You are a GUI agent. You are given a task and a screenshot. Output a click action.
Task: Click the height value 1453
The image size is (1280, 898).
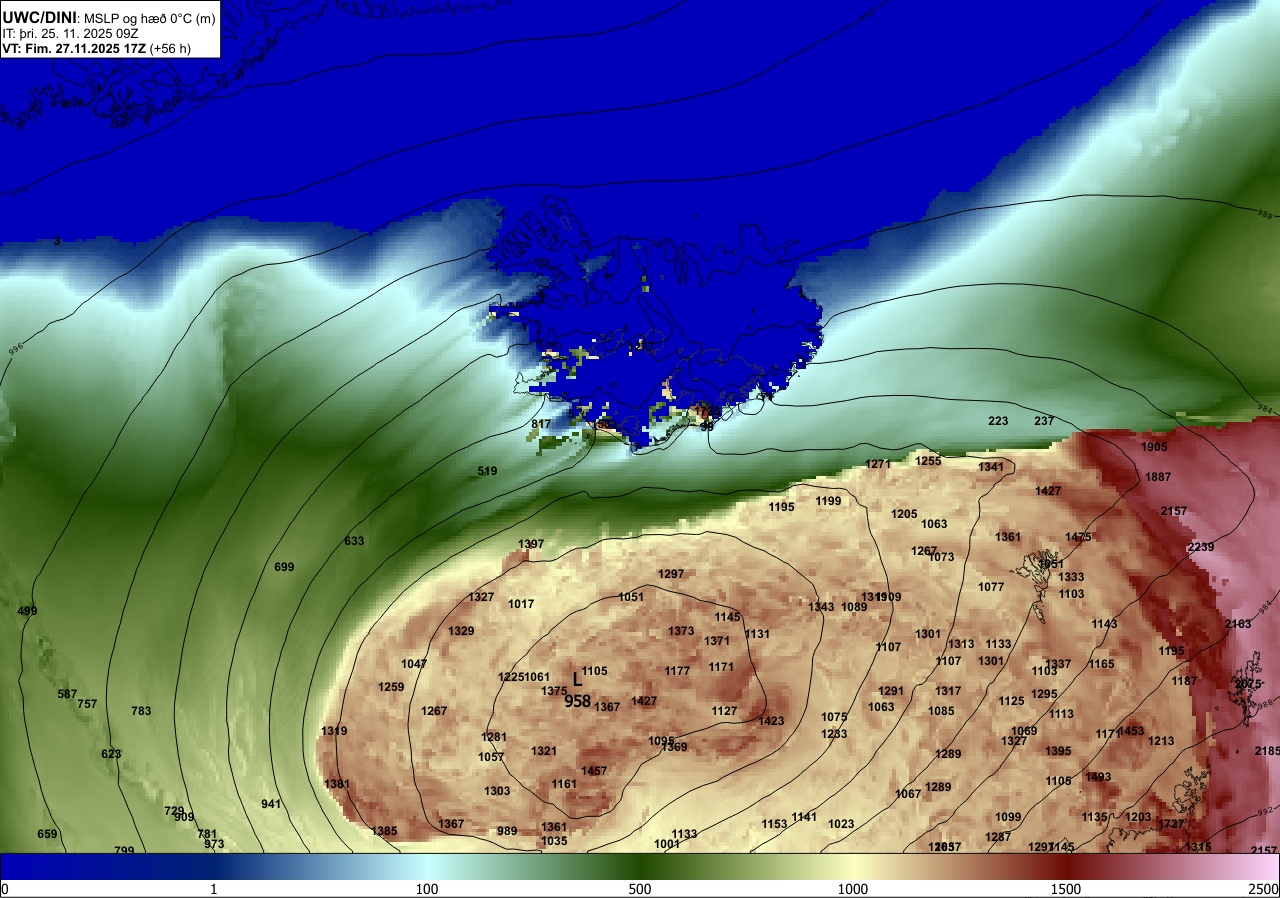tap(1131, 731)
